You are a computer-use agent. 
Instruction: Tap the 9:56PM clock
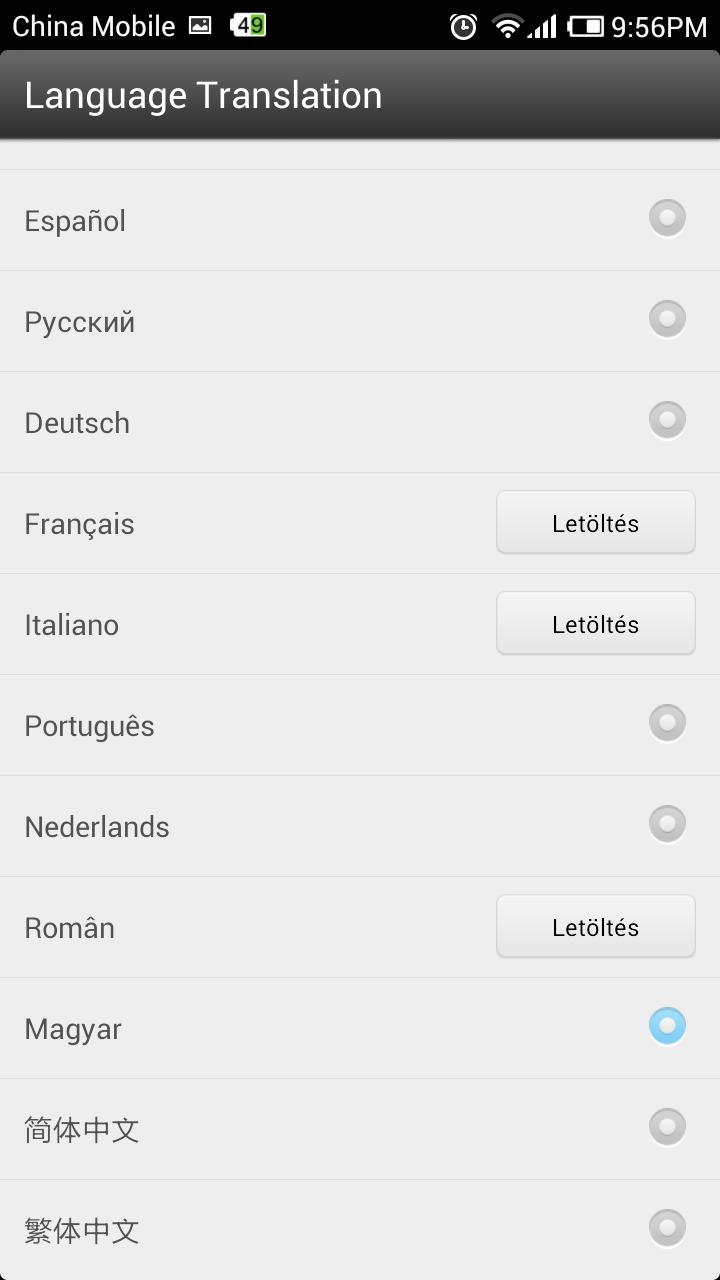coord(659,27)
